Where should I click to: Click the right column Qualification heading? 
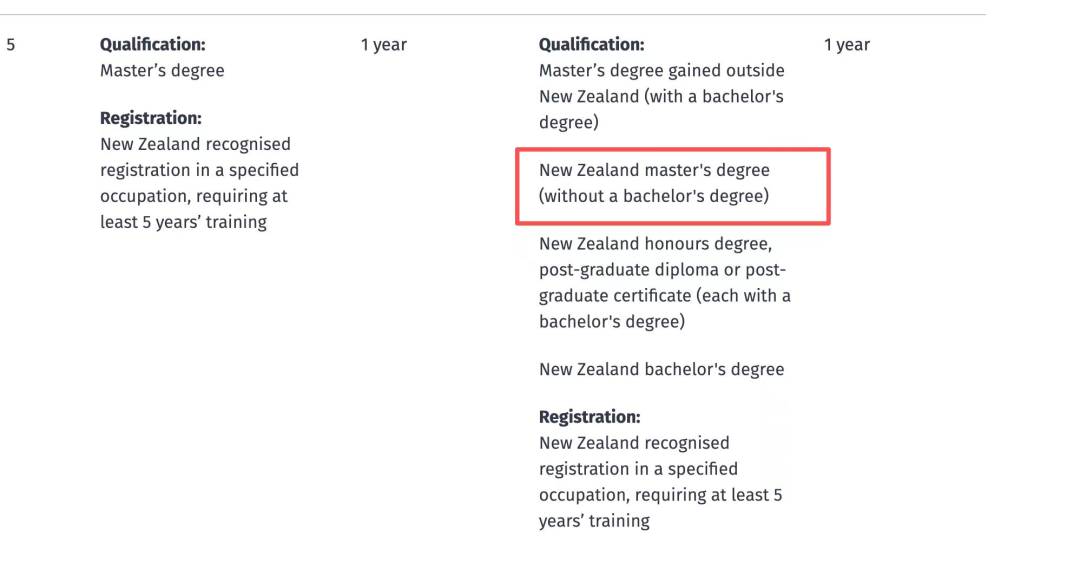tap(592, 45)
